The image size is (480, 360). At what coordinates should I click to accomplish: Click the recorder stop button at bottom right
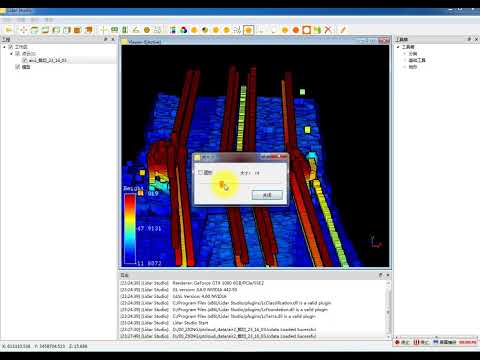pos(402,342)
